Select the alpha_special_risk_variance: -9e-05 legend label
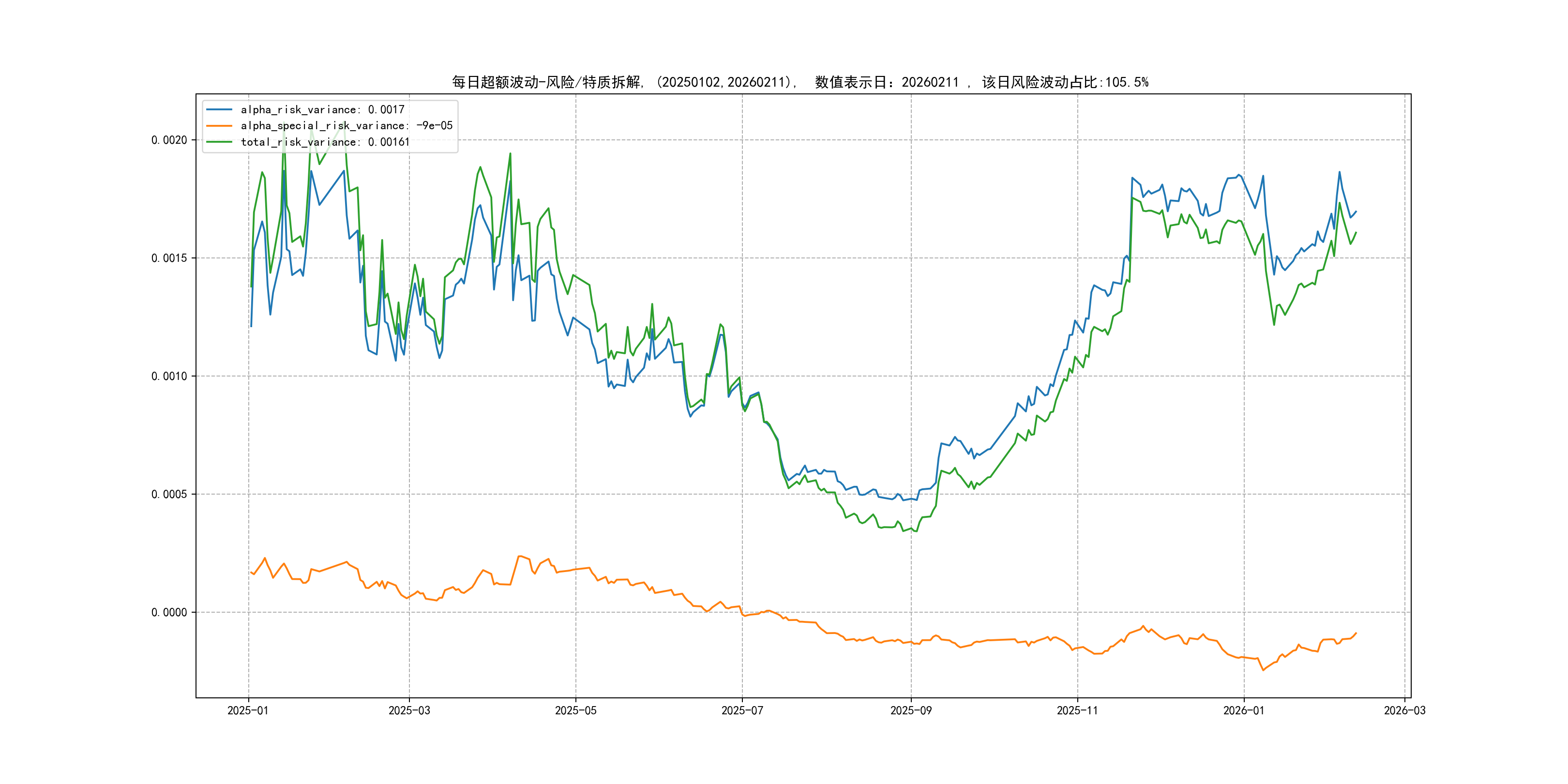The height and width of the screenshot is (784, 1568). [x=347, y=126]
